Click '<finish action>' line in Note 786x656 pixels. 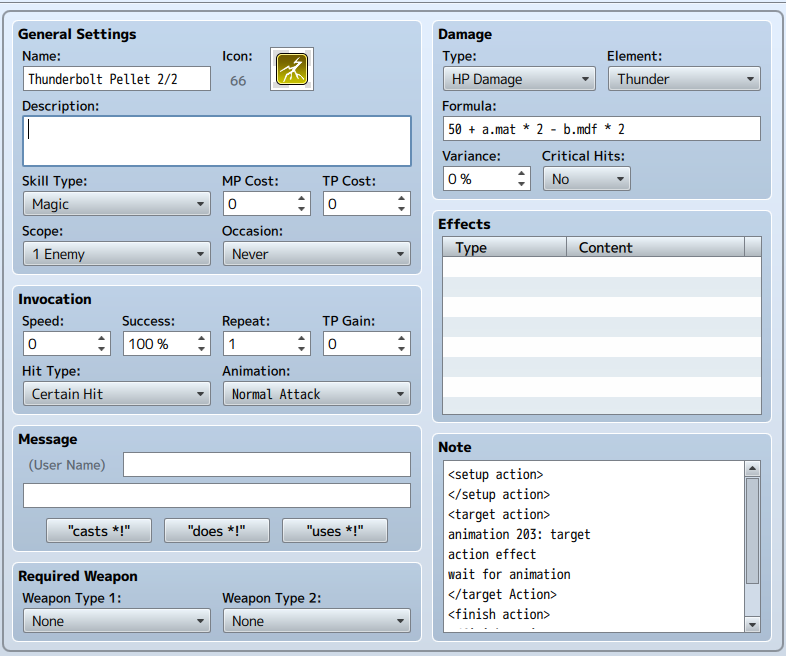click(499, 614)
